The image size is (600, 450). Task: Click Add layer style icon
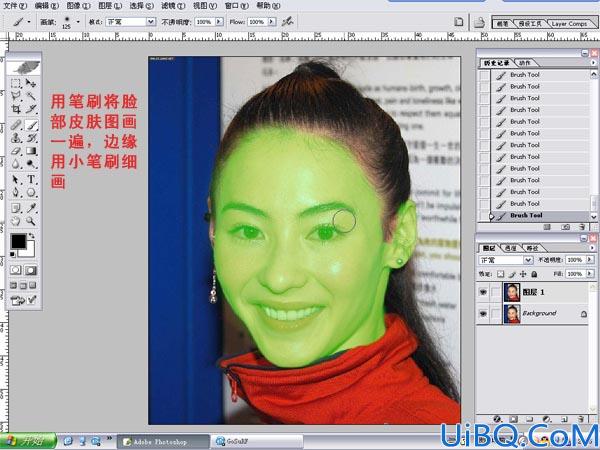point(497,419)
